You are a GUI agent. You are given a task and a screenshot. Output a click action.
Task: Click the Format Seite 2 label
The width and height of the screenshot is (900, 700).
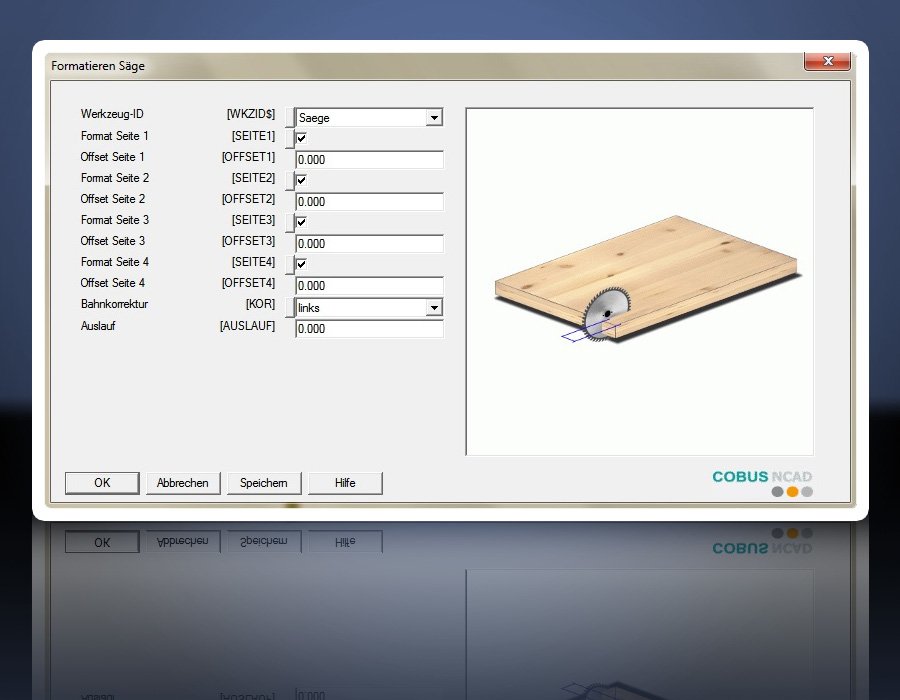click(115, 178)
